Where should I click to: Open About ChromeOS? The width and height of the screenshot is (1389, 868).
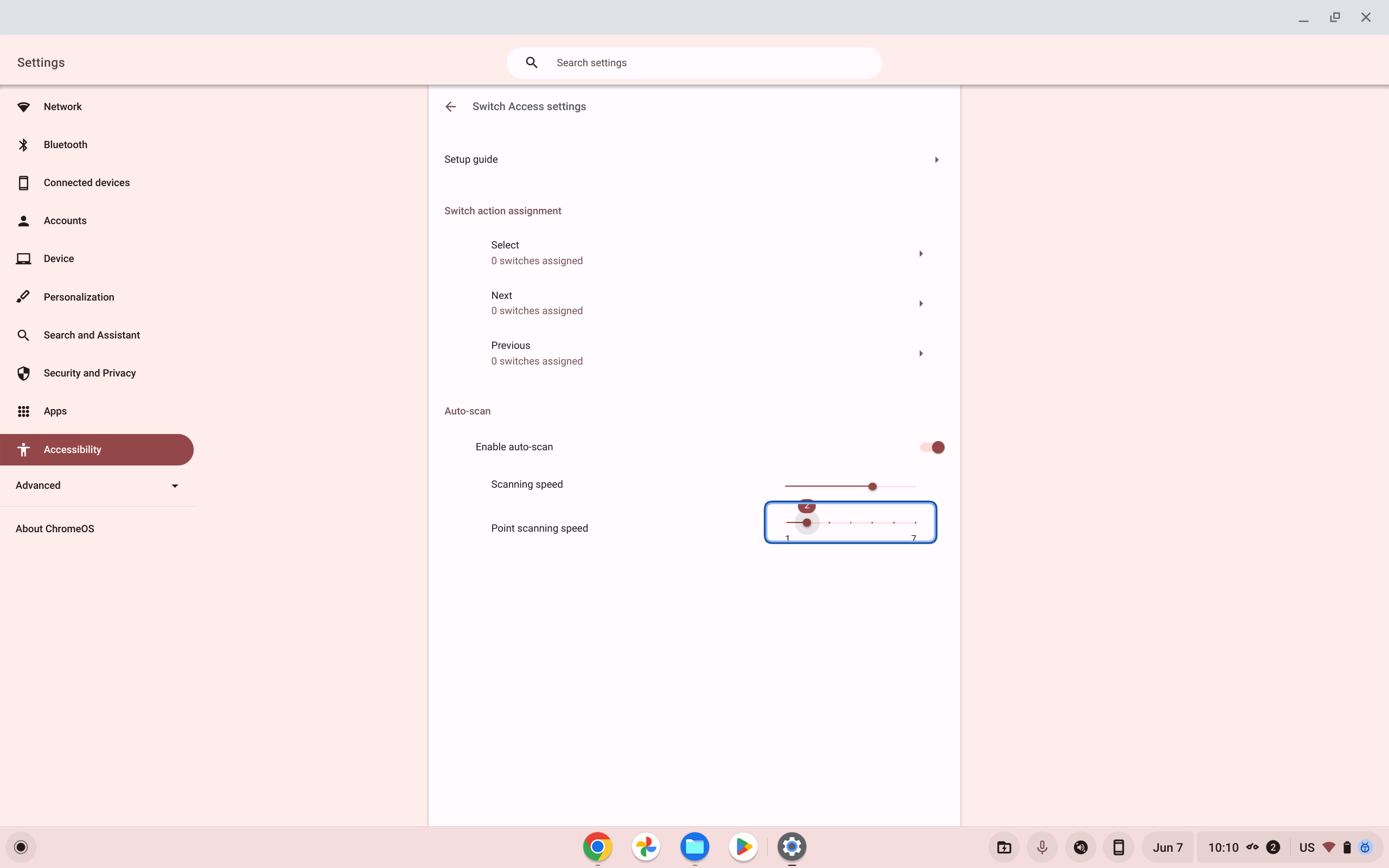coord(54,528)
